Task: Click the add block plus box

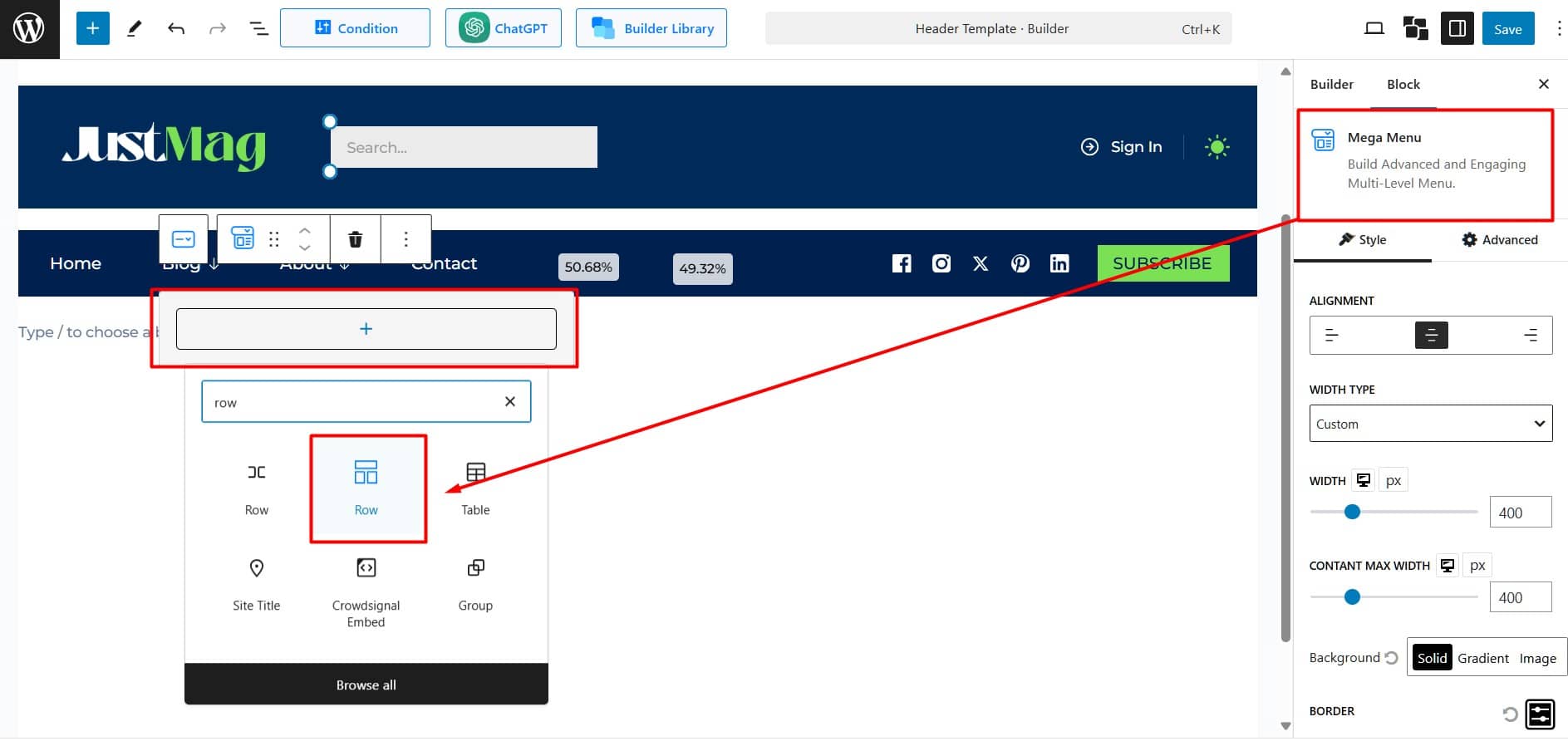Action: [x=366, y=329]
